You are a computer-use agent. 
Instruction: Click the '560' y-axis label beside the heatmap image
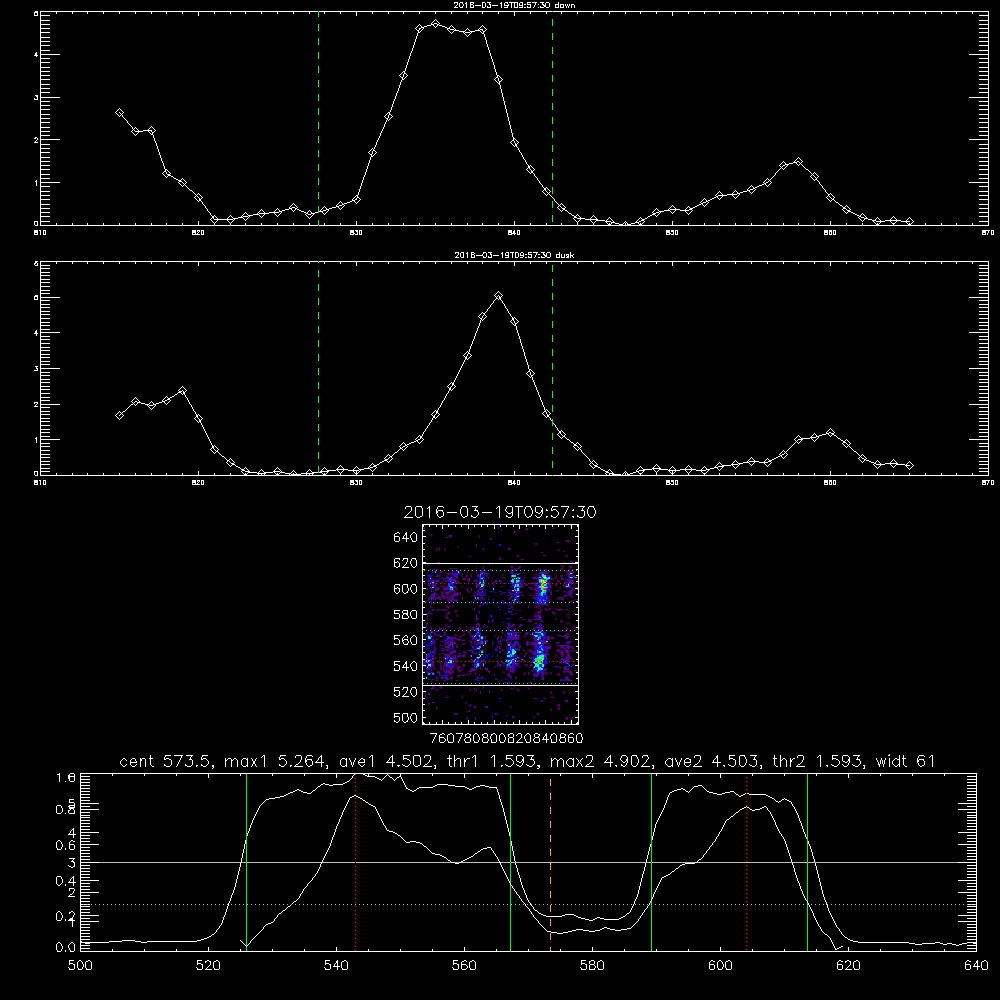pyautogui.click(x=405, y=640)
